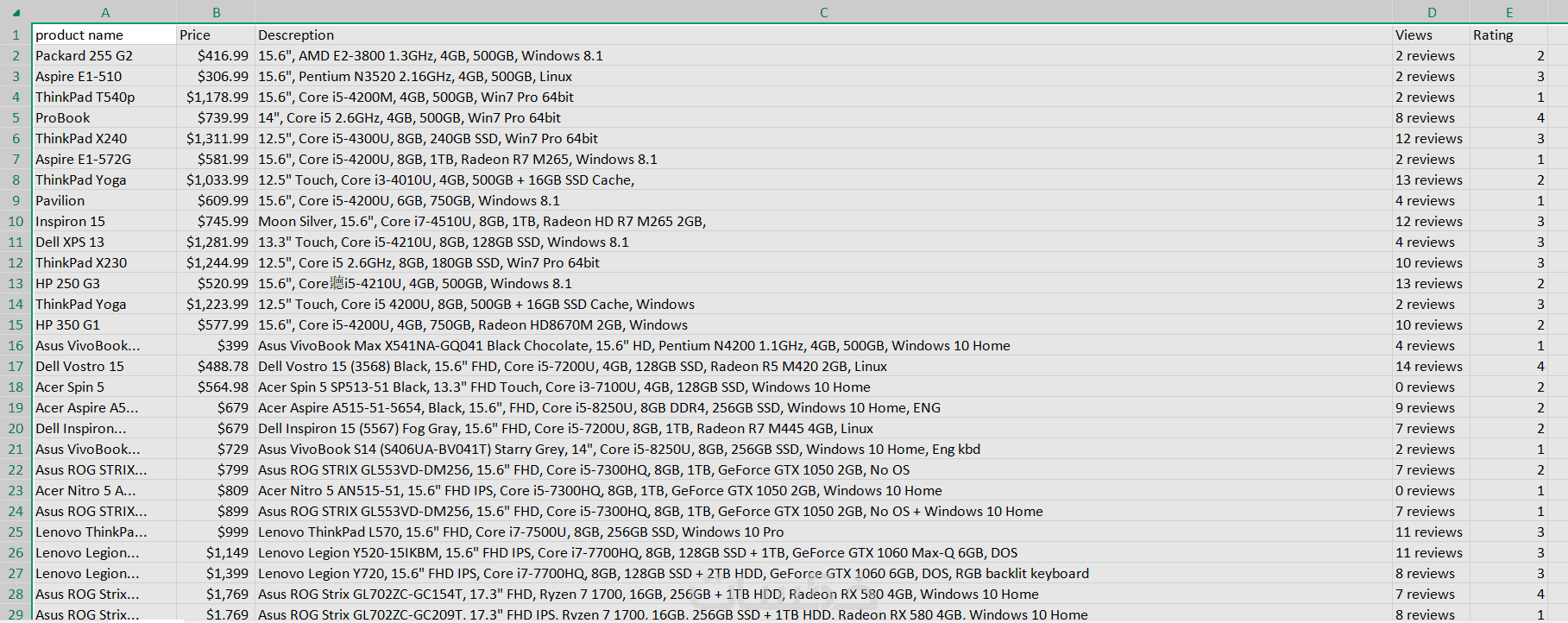Select the "Acer Aspire A5..." name cell
Viewport: 1568px width, 623px height.
tap(104, 407)
